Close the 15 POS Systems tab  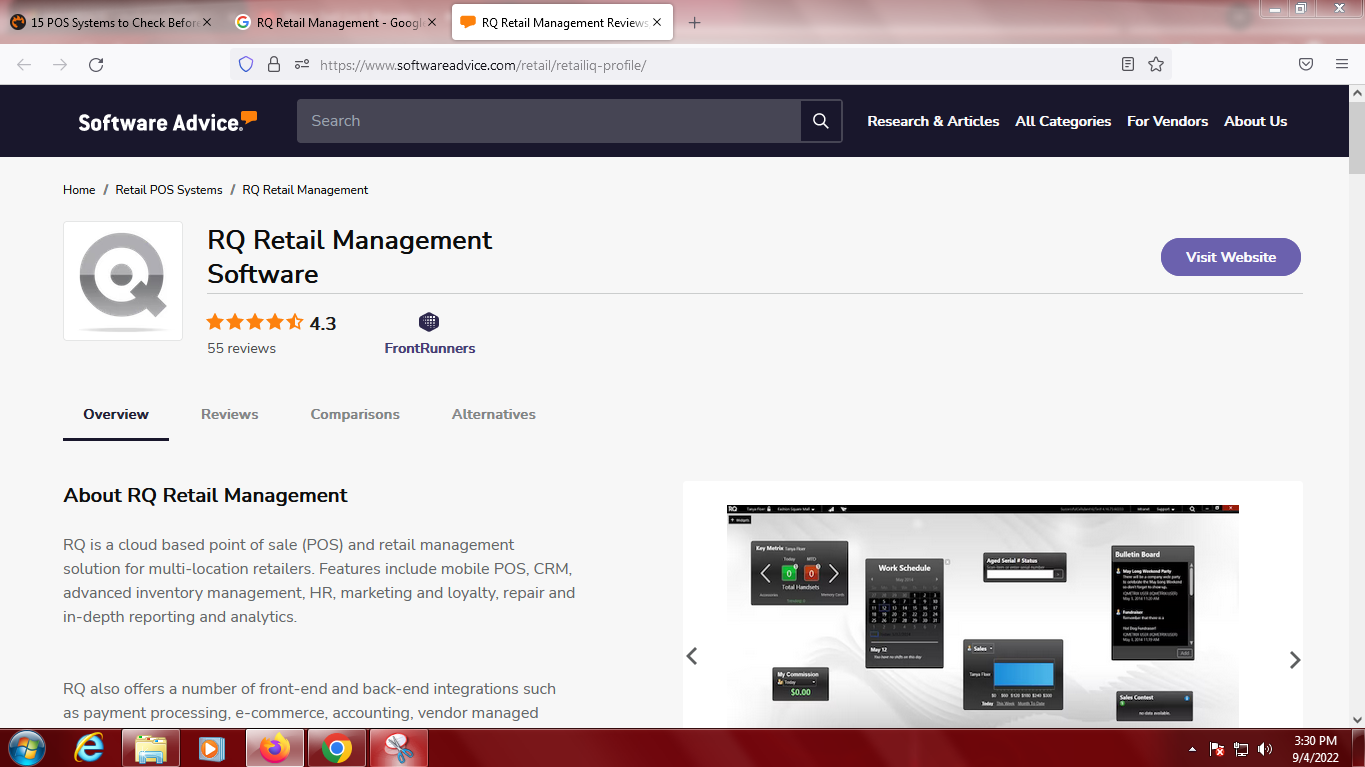pyautogui.click(x=208, y=22)
